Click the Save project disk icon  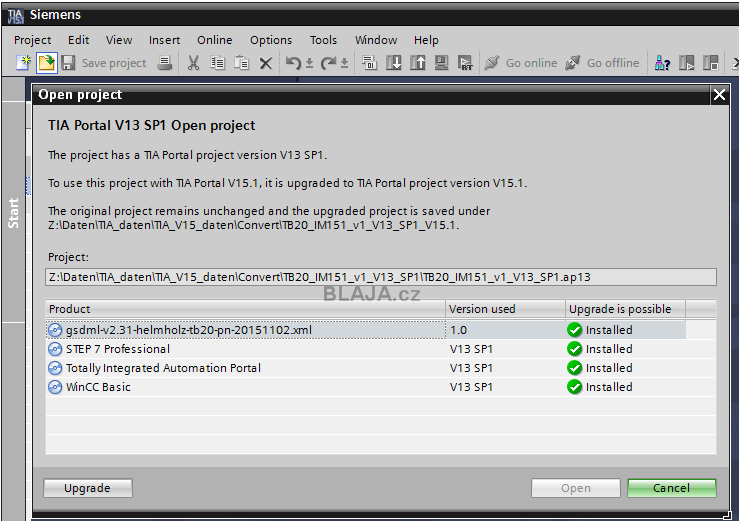point(68,63)
